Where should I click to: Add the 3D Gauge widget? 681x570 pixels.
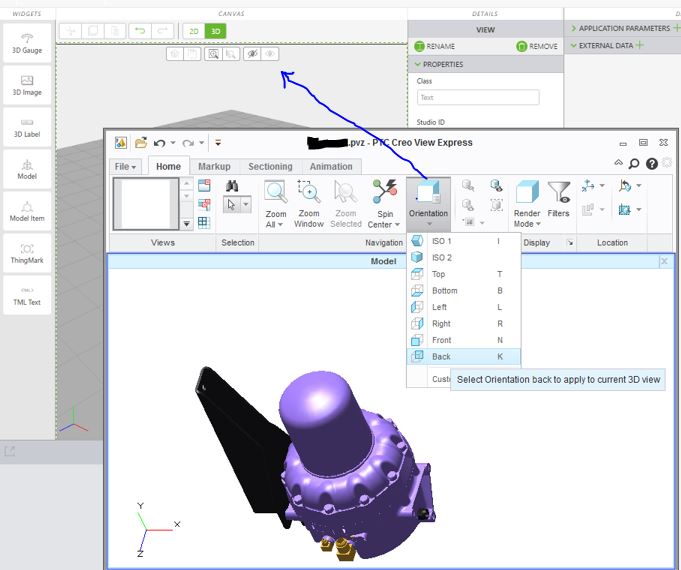click(27, 43)
